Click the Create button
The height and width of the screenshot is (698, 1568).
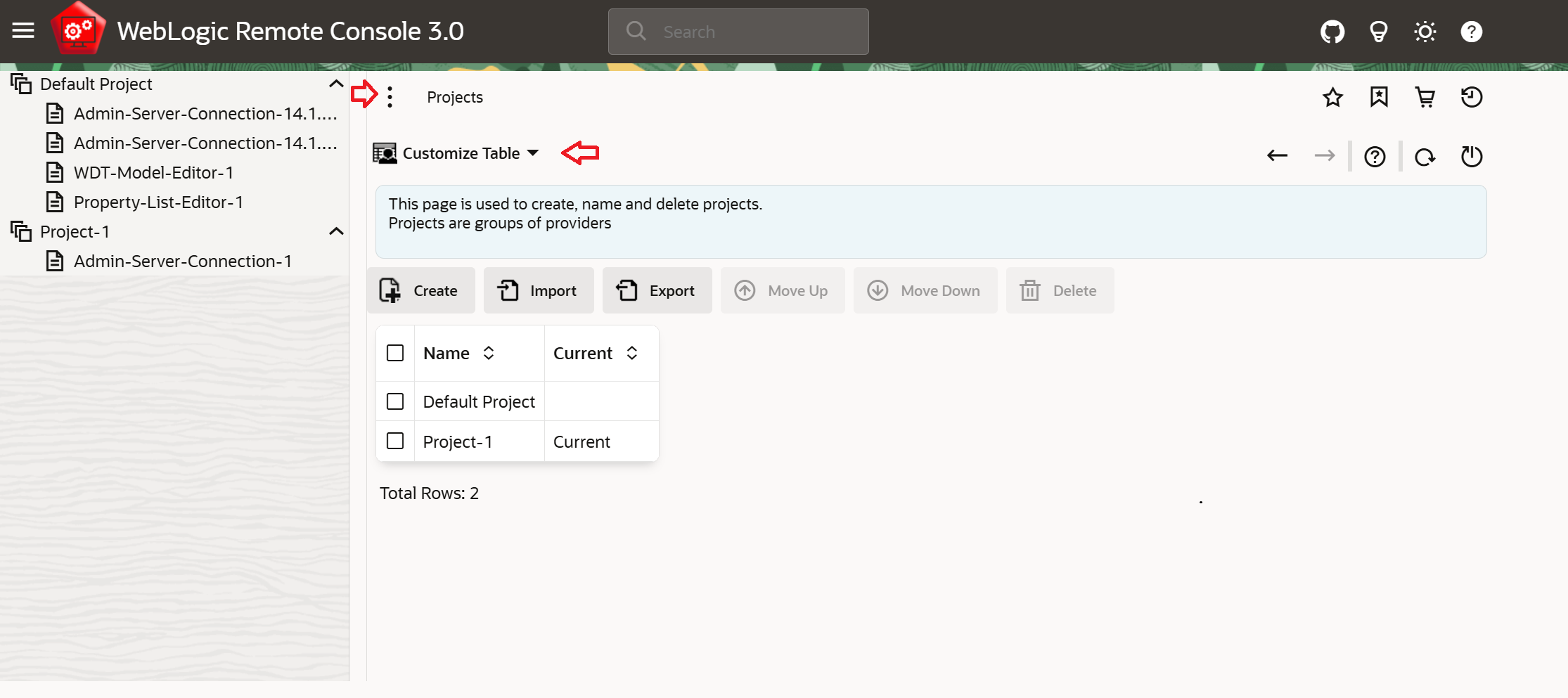tap(420, 290)
